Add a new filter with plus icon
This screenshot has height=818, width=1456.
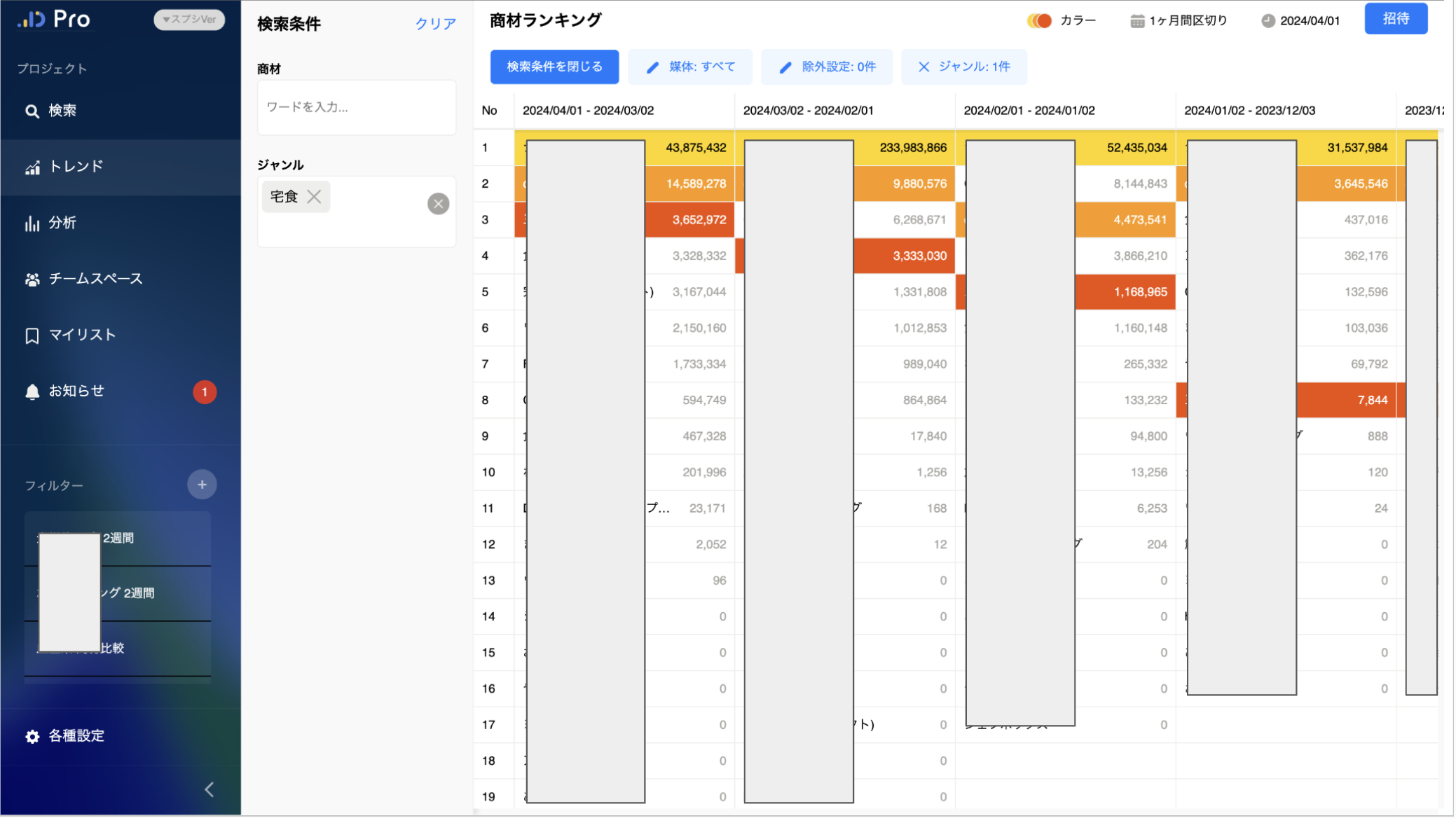click(202, 485)
